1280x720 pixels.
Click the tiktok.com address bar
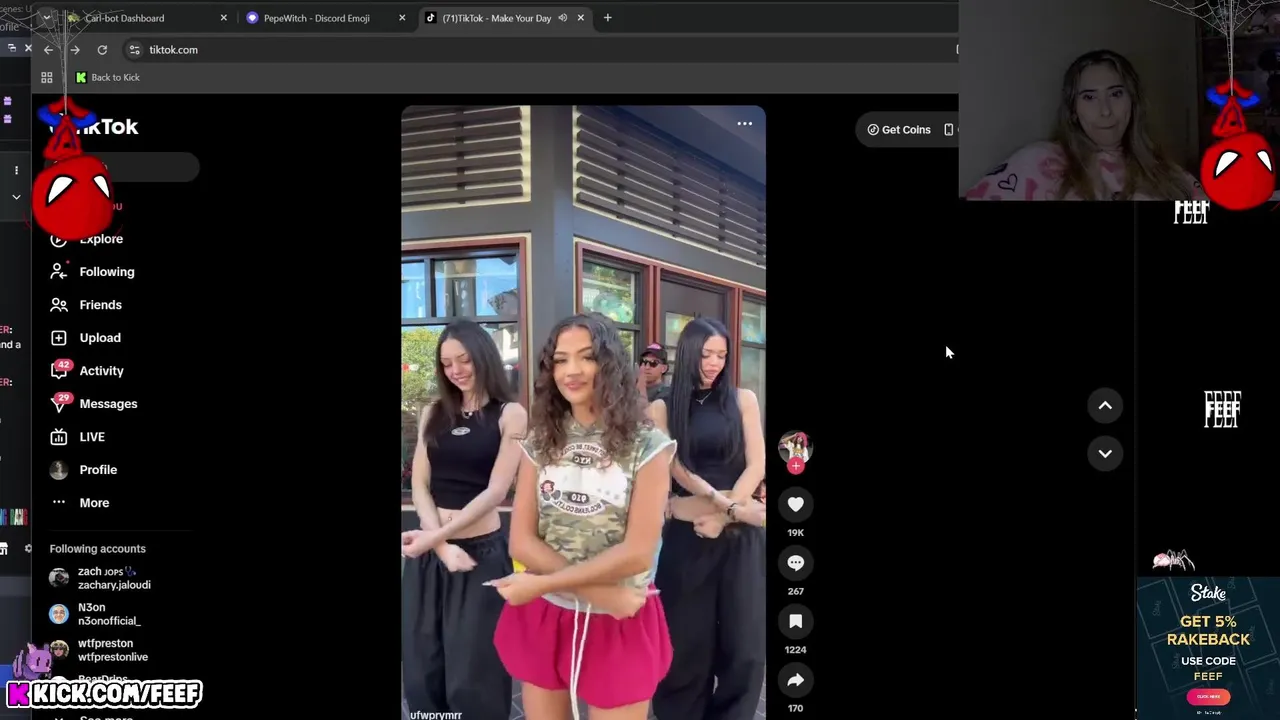540,50
